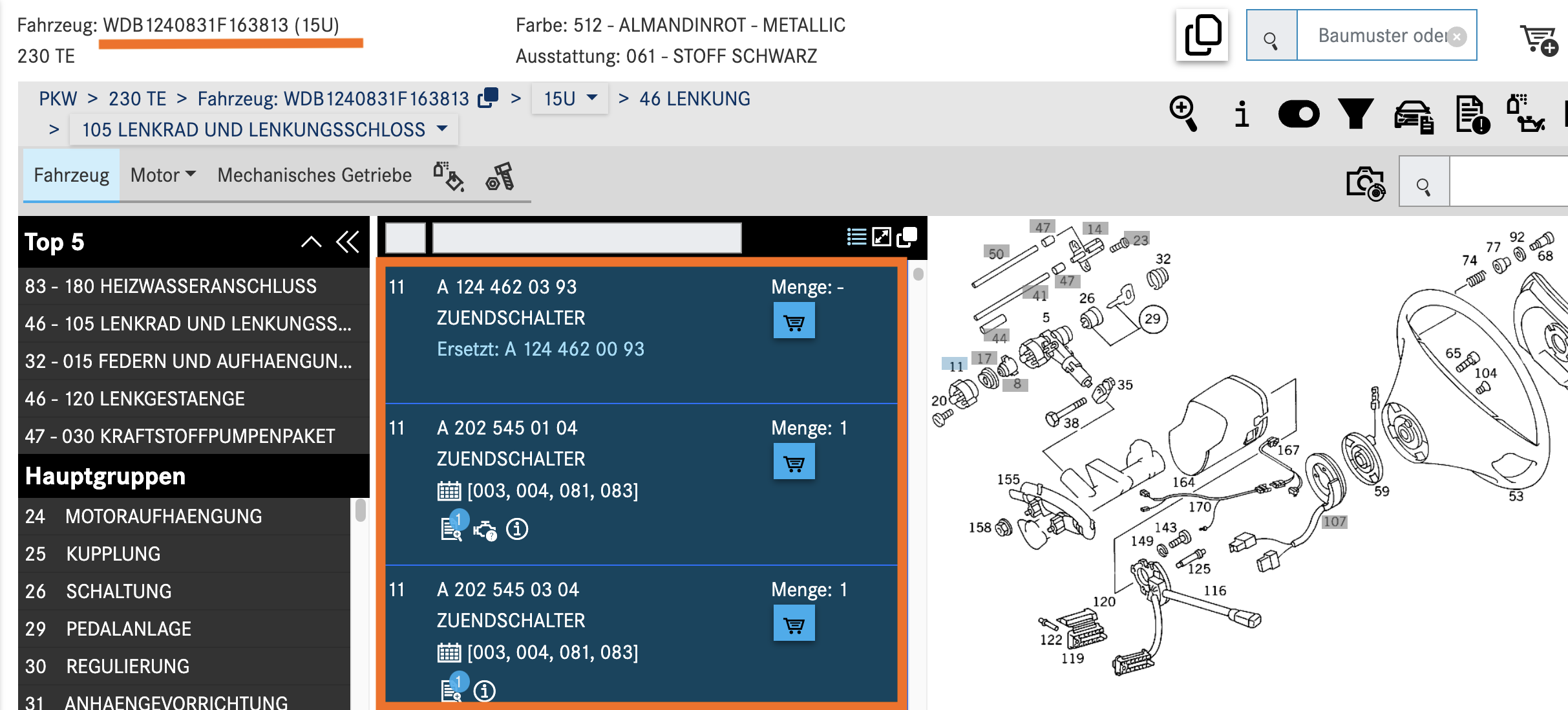Select 46 - 120 LENKGESTAENGE entry

[193, 398]
